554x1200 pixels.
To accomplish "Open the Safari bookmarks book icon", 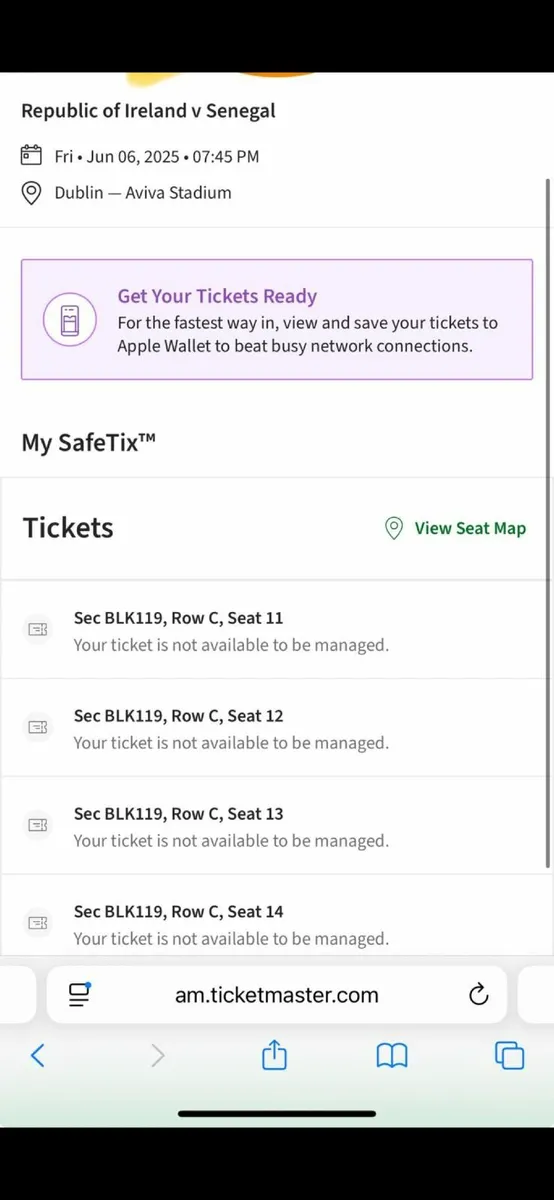I will pyautogui.click(x=392, y=1055).
